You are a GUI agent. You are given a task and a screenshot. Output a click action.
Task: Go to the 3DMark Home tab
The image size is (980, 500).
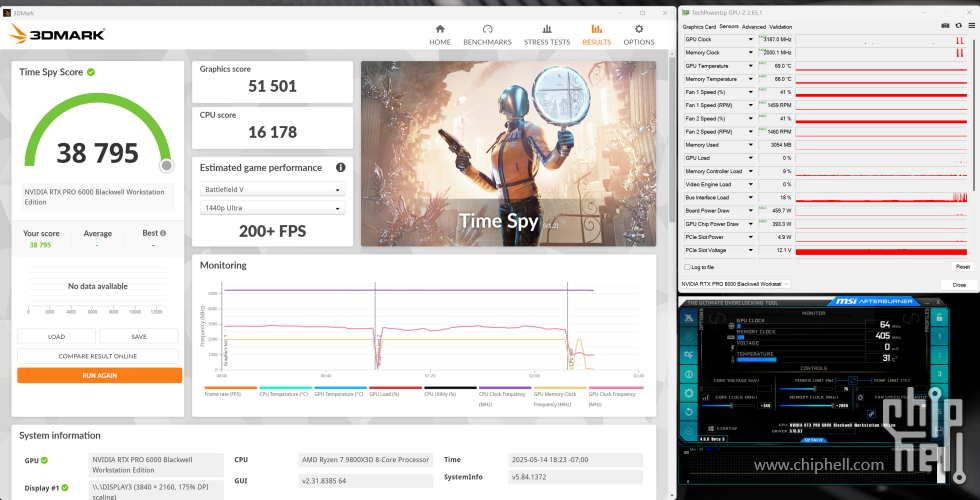click(x=440, y=35)
